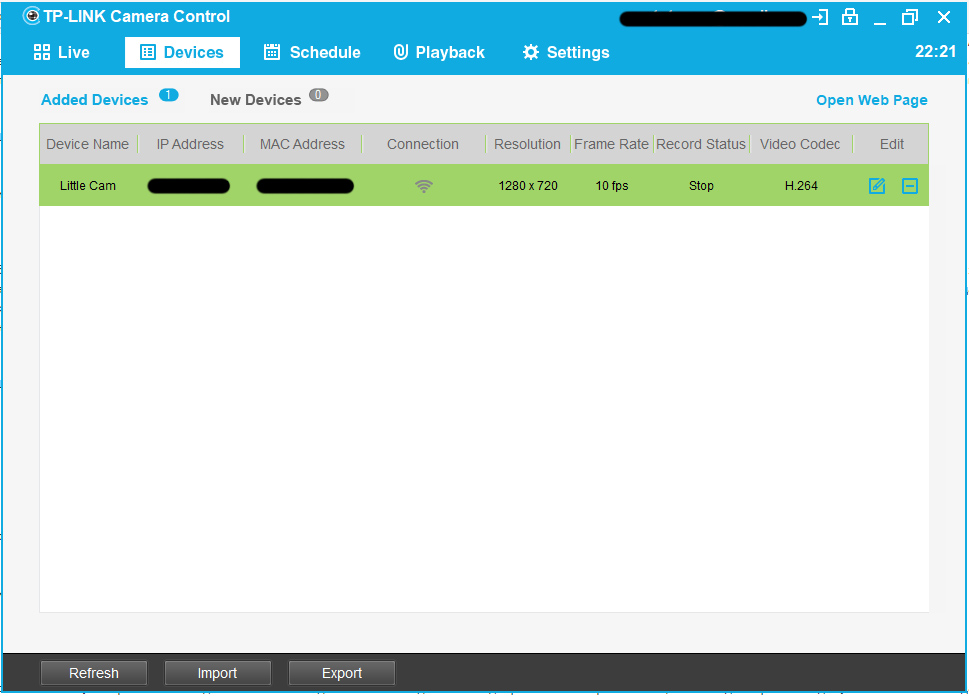The height and width of the screenshot is (696, 969).
Task: Show the Added Devices list
Action: 95,100
